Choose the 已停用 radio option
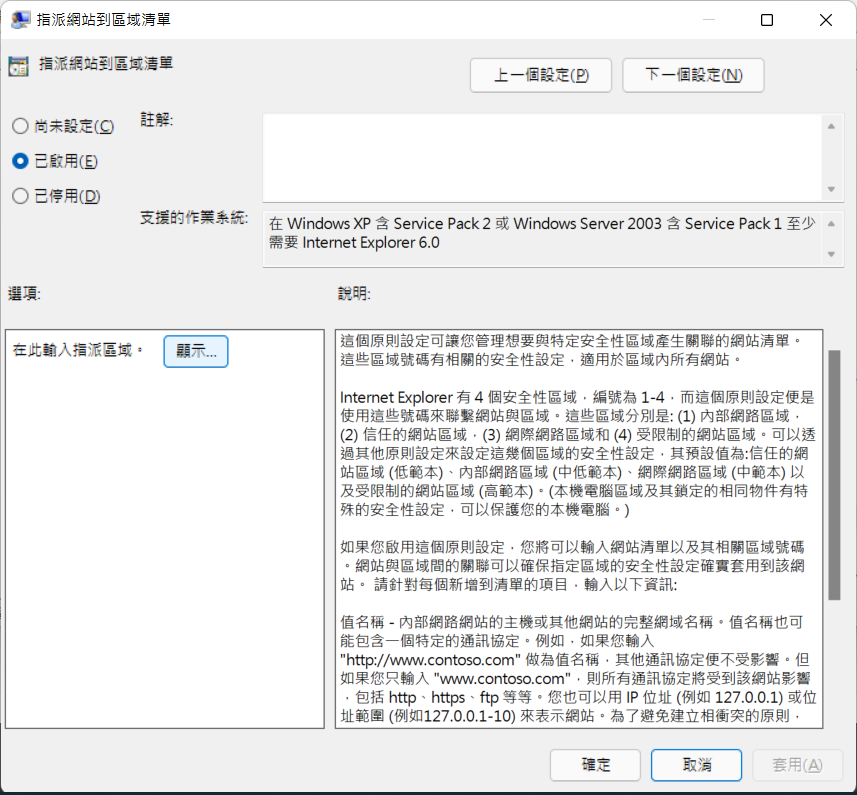857x795 pixels. tap(20, 196)
